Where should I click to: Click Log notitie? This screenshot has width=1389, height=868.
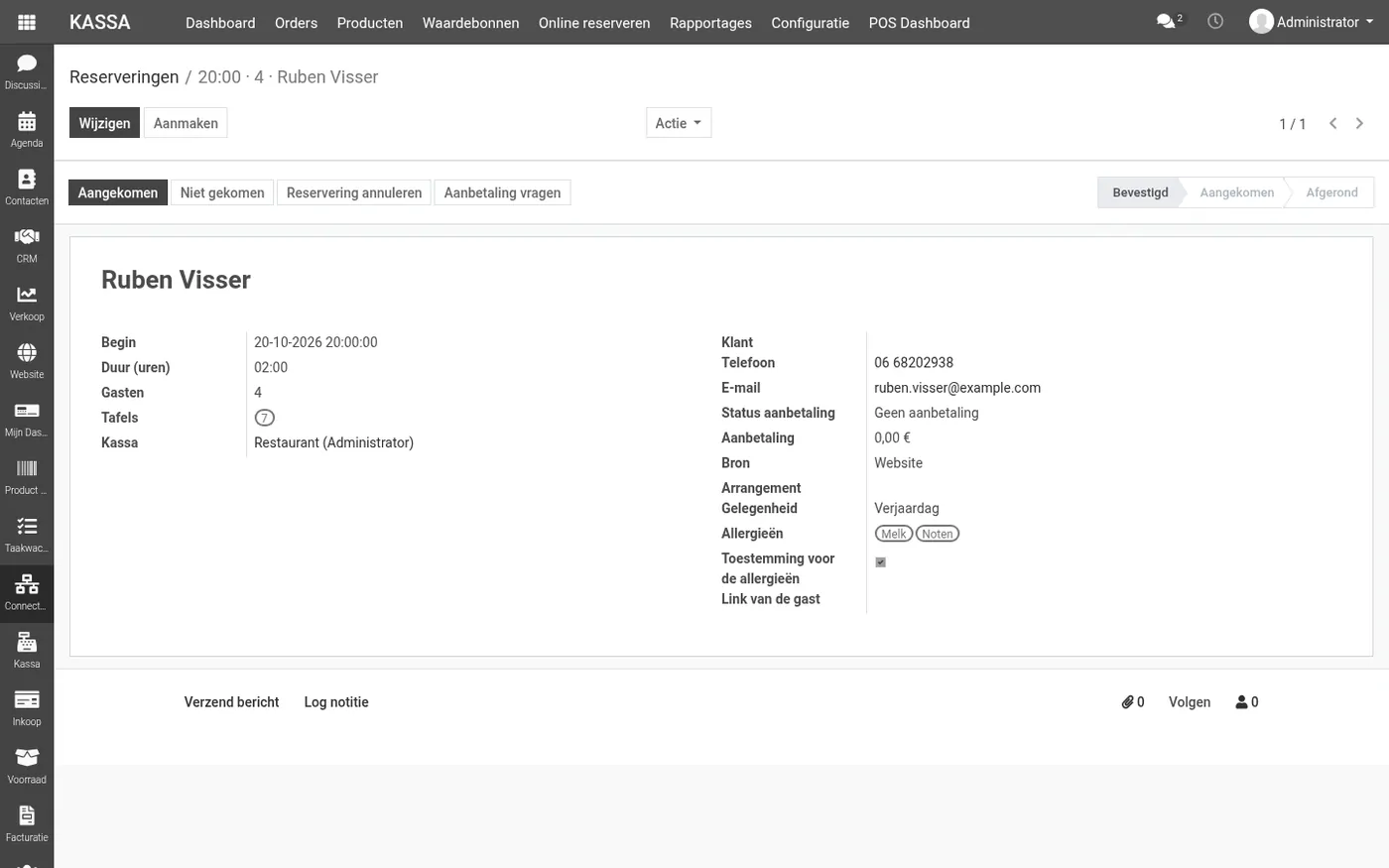coord(336,701)
